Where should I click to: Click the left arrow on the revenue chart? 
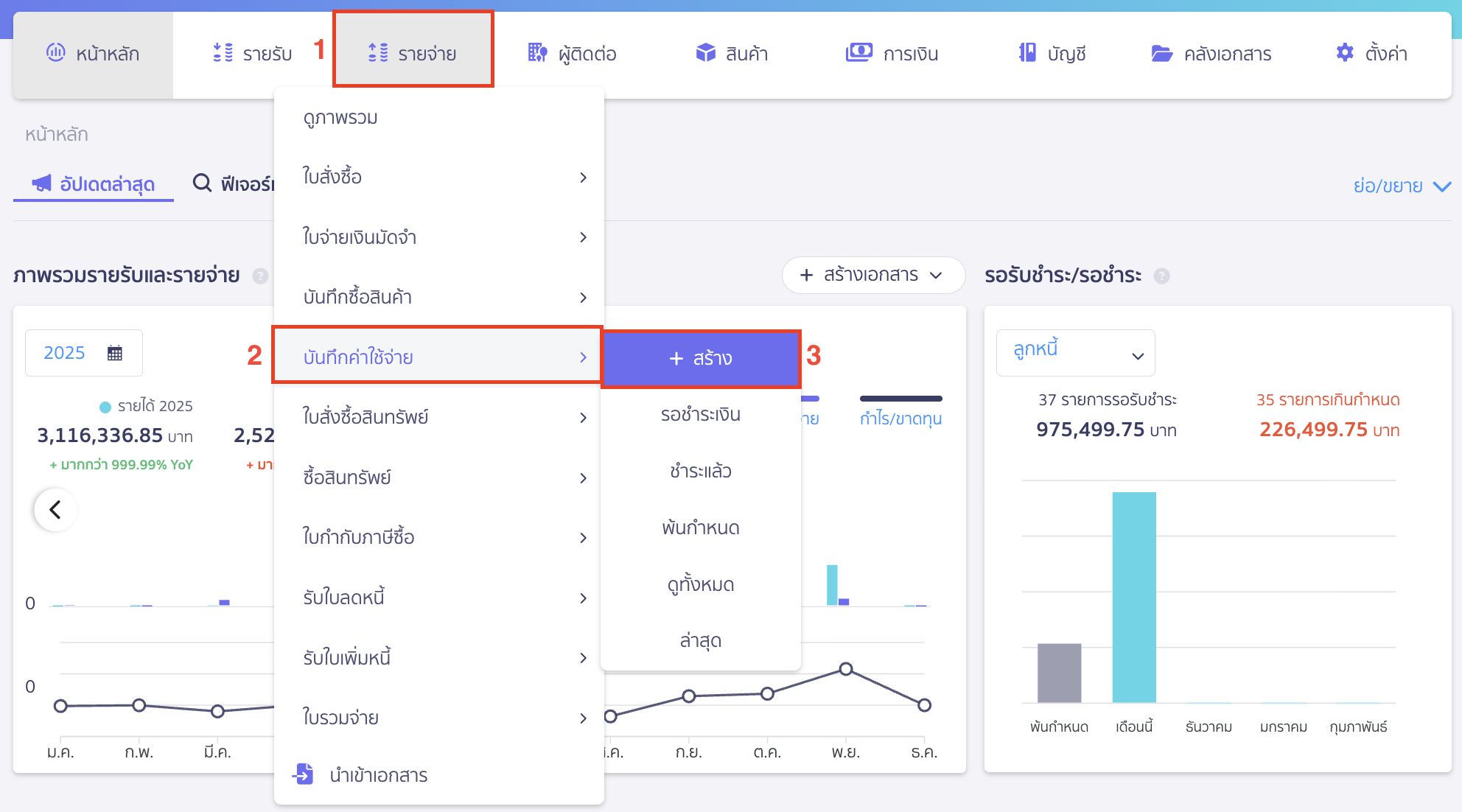pyautogui.click(x=55, y=509)
